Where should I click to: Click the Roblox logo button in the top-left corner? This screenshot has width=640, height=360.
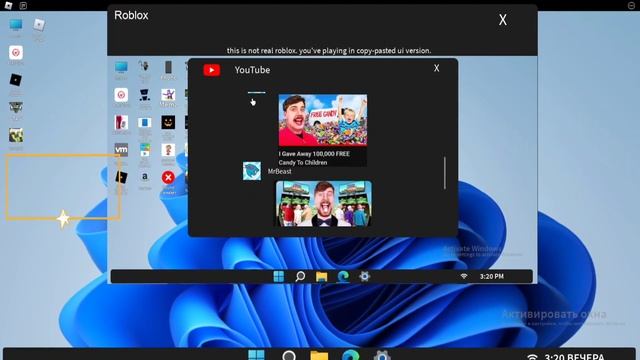coord(8,5)
